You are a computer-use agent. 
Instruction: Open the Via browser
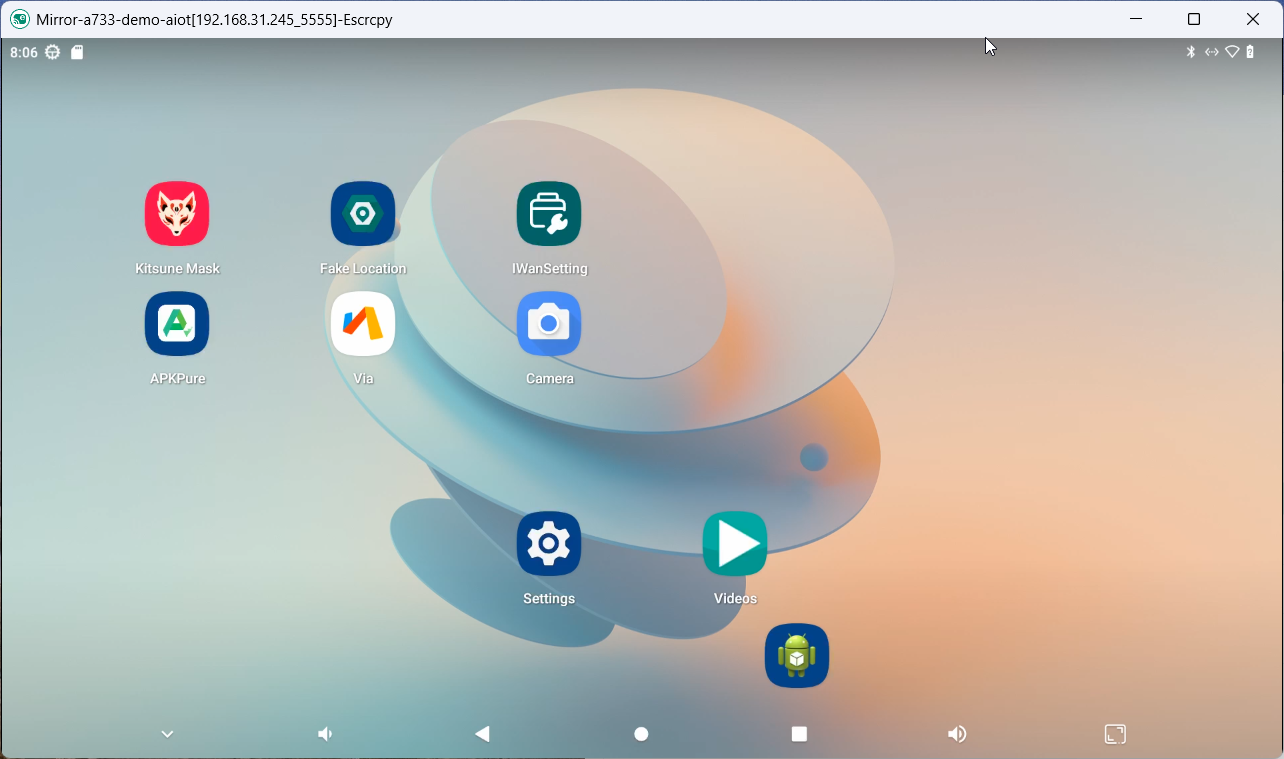tap(363, 324)
